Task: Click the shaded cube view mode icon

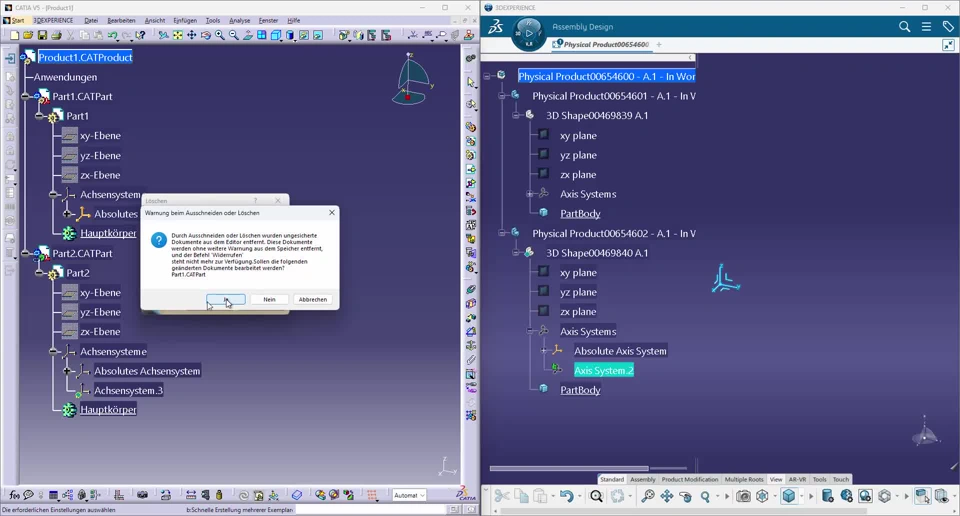Action: 789,496
